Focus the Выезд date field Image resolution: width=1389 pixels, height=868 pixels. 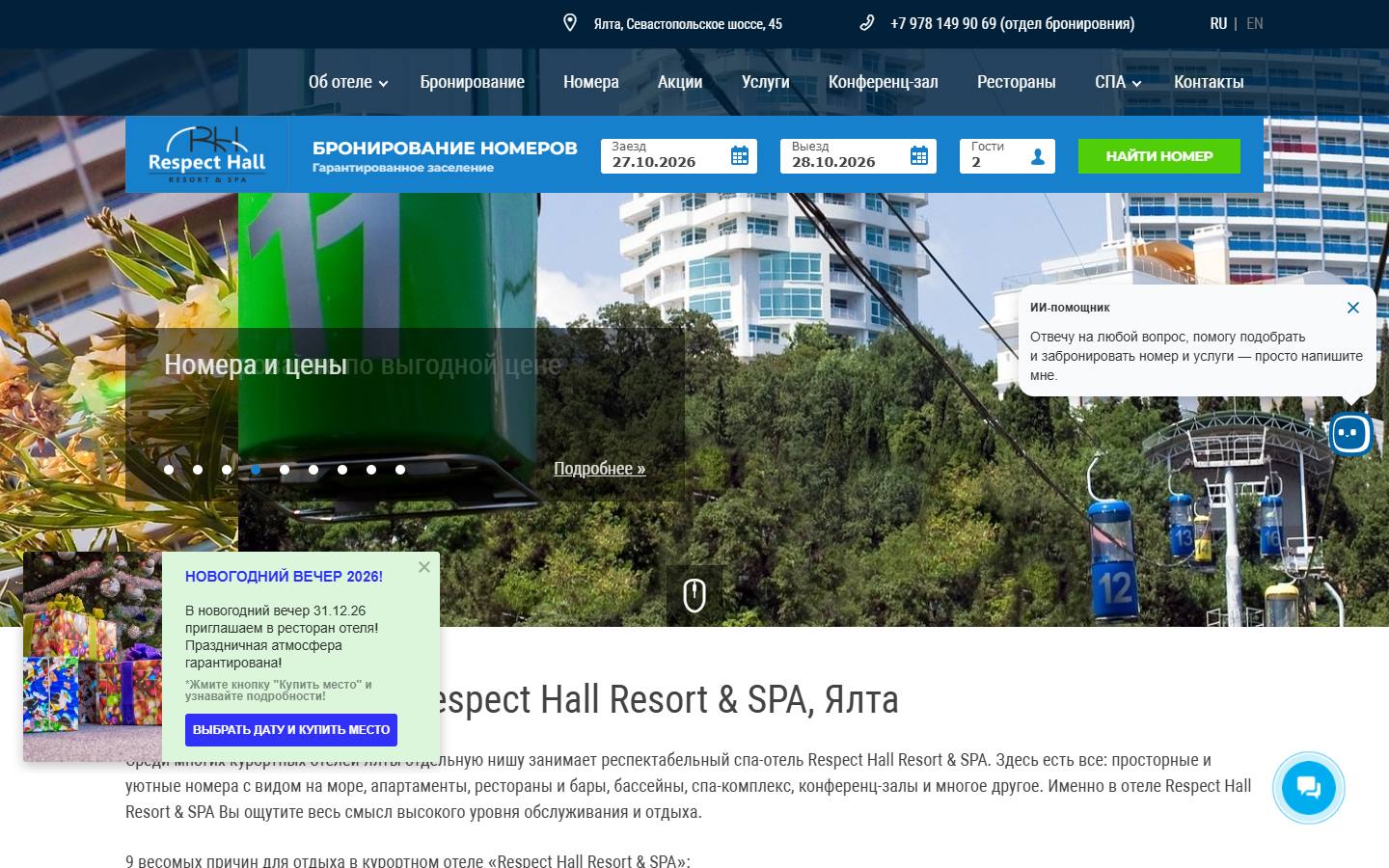pos(858,156)
